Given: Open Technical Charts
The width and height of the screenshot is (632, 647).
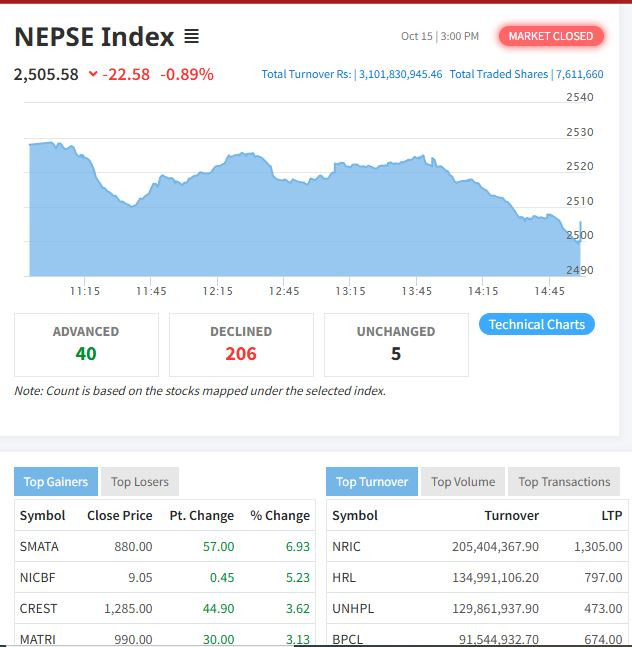Looking at the screenshot, I should pyautogui.click(x=537, y=324).
